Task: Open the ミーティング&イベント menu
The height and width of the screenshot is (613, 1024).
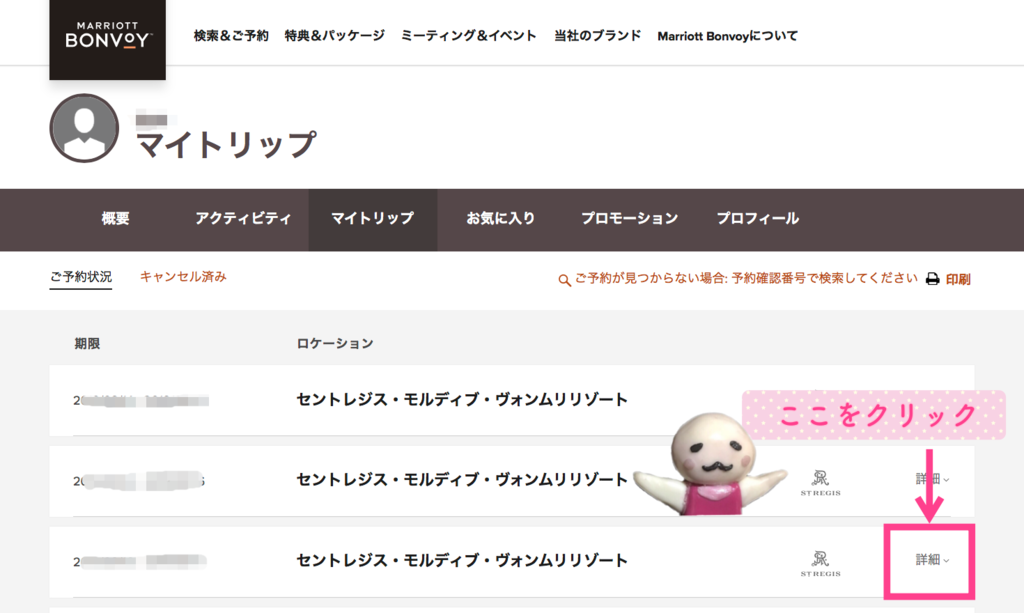Action: tap(468, 36)
